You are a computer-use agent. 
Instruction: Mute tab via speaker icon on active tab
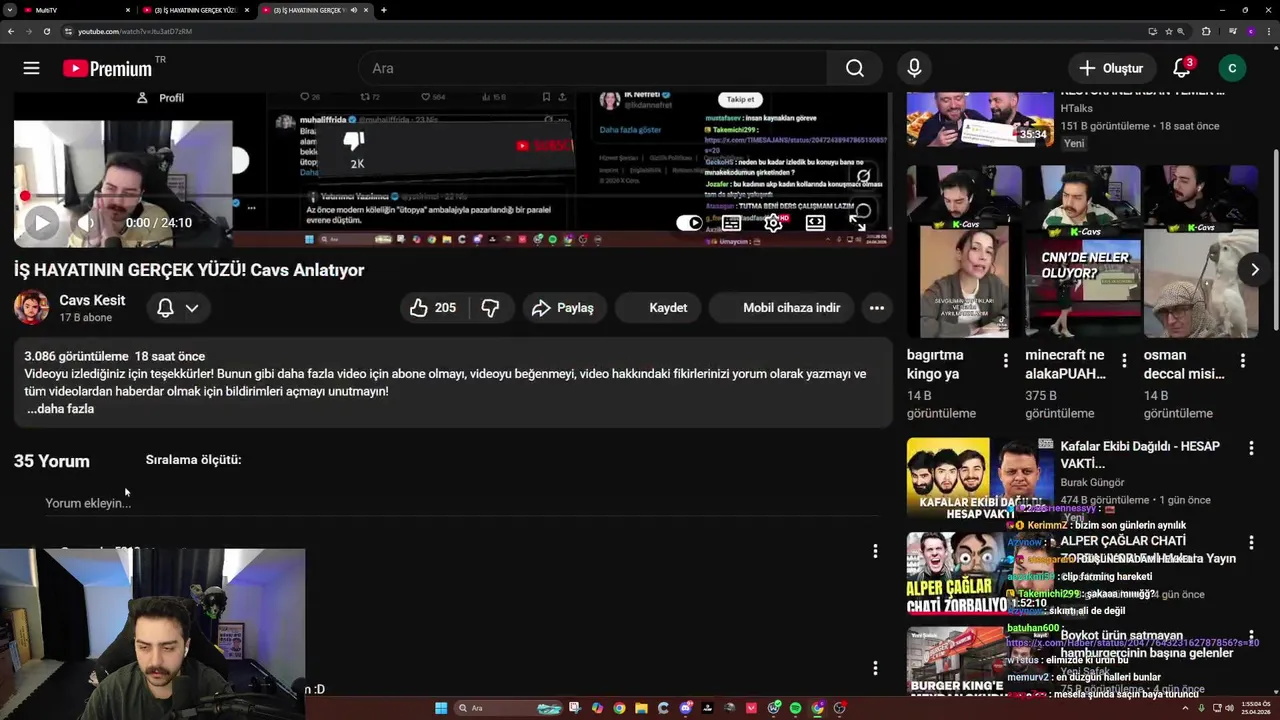[x=353, y=10]
